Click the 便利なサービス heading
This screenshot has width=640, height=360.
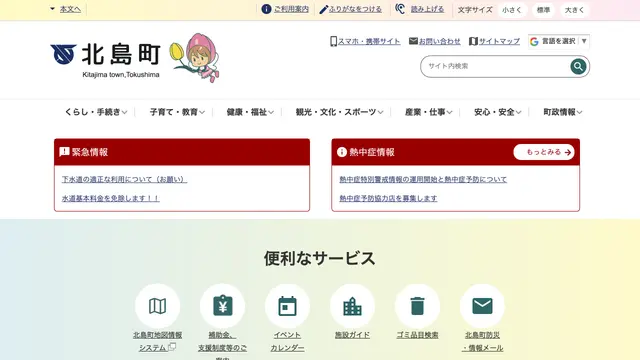pyautogui.click(x=320, y=258)
